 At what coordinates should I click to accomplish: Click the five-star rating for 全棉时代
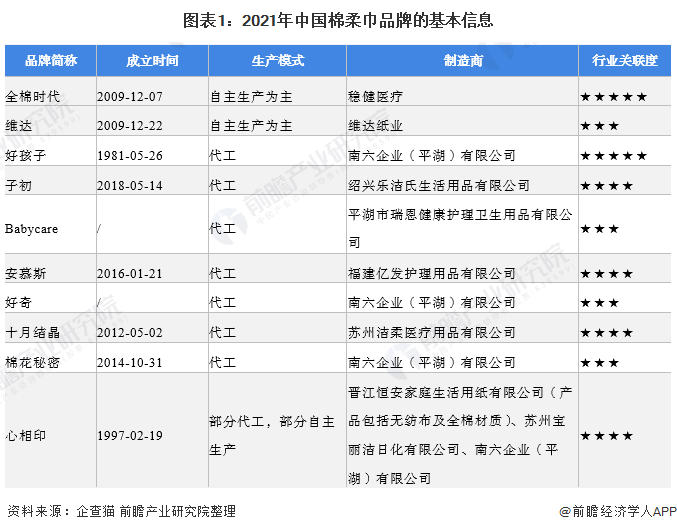tap(614, 97)
